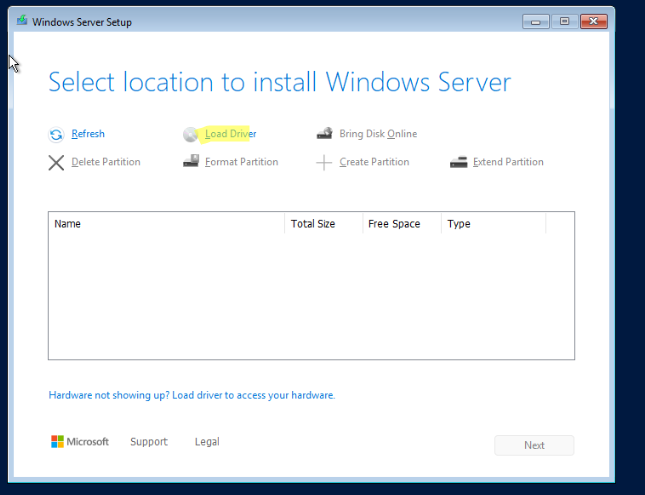Click the Type column header
The image size is (645, 495).
pos(459,224)
